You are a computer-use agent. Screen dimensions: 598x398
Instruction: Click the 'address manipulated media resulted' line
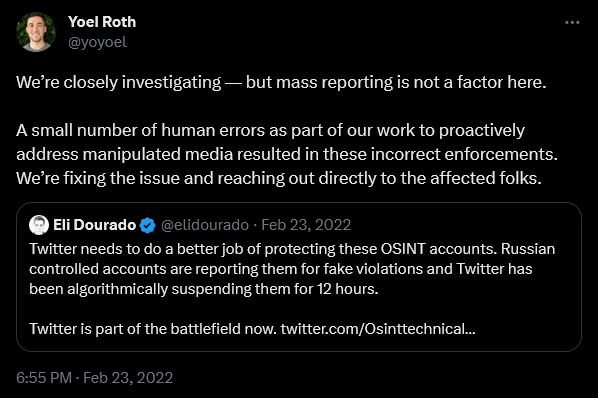point(287,154)
